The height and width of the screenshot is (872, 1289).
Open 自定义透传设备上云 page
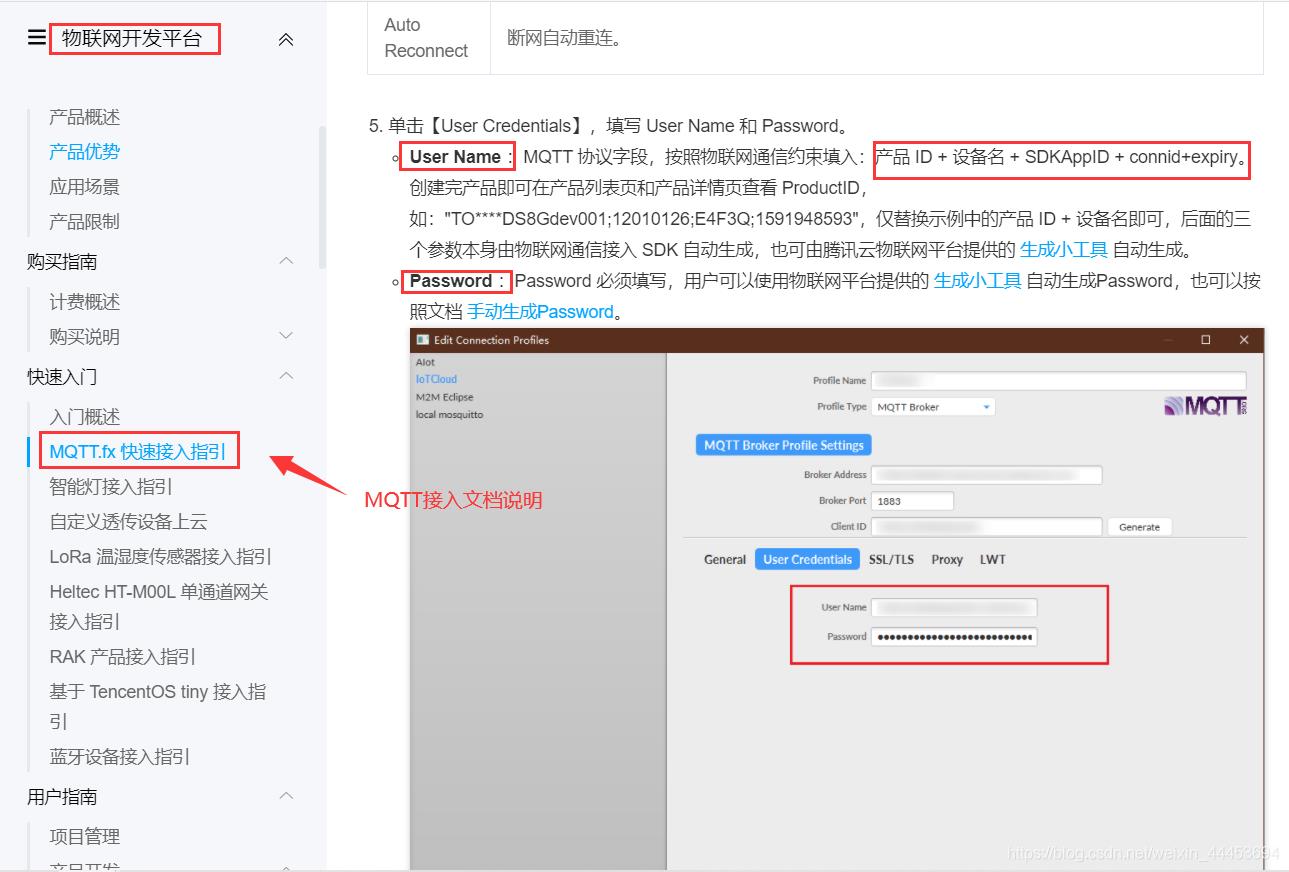(129, 522)
